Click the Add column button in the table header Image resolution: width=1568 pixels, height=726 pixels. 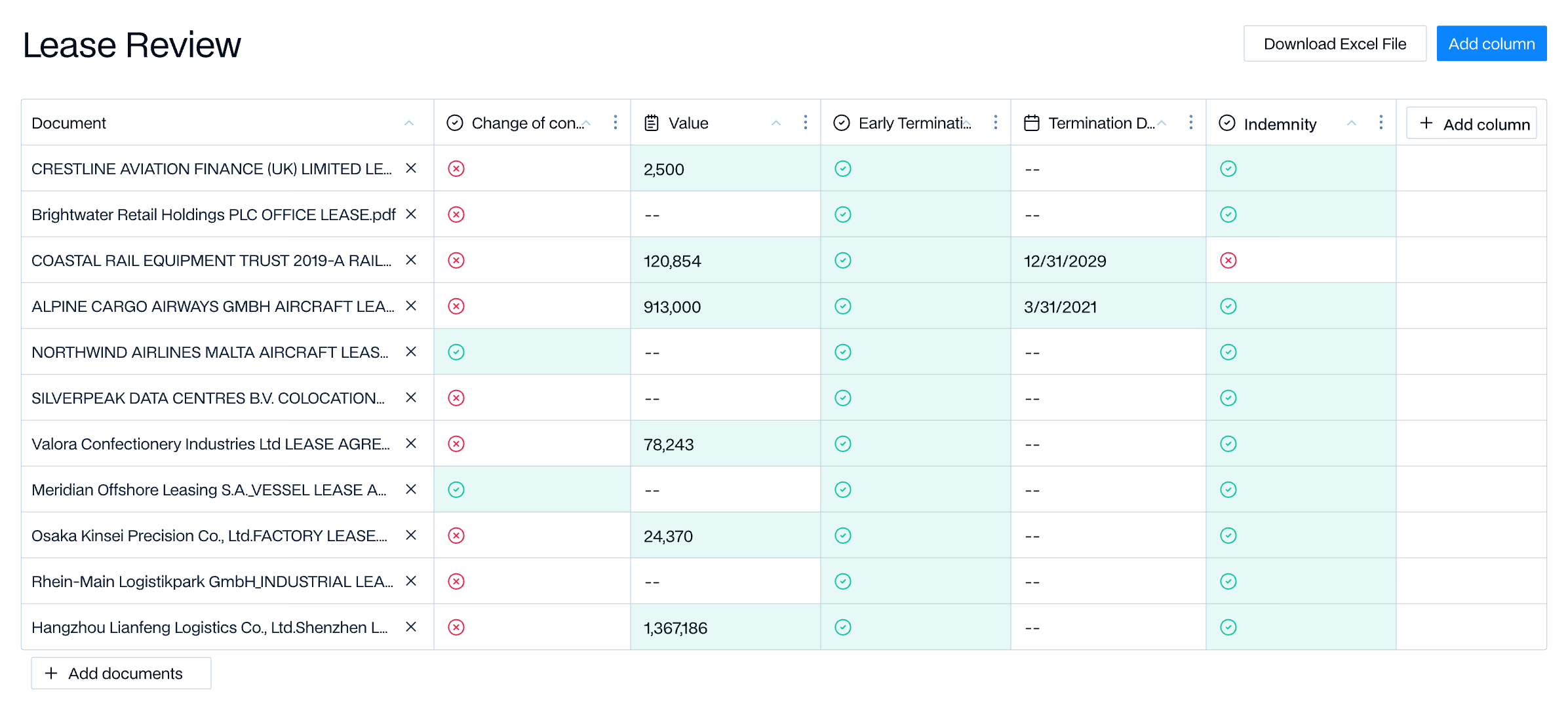[x=1472, y=124]
